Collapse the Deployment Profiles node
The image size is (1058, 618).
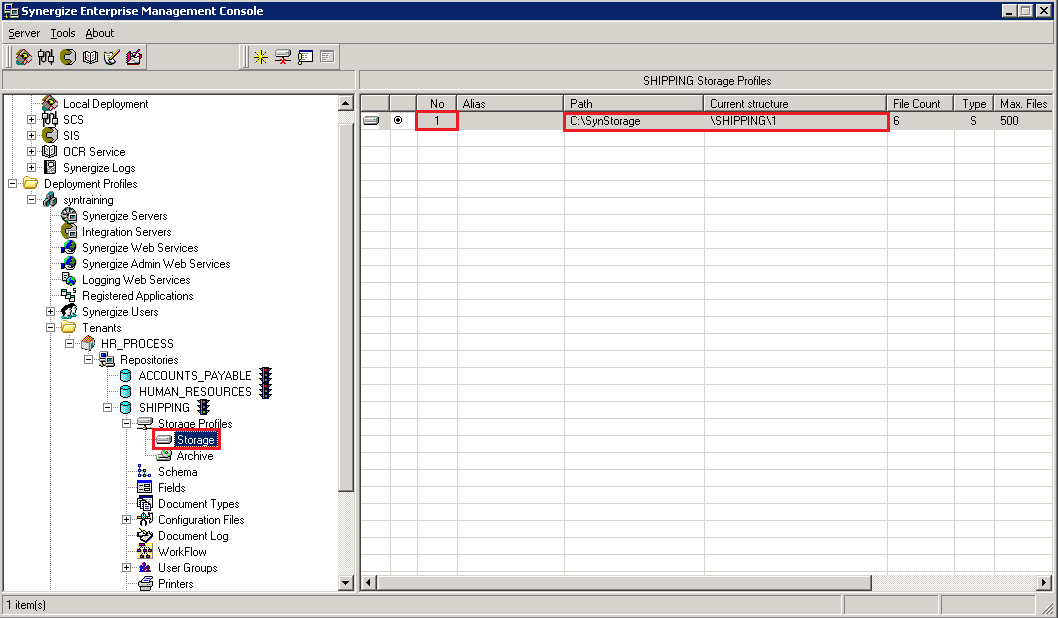click(12, 184)
